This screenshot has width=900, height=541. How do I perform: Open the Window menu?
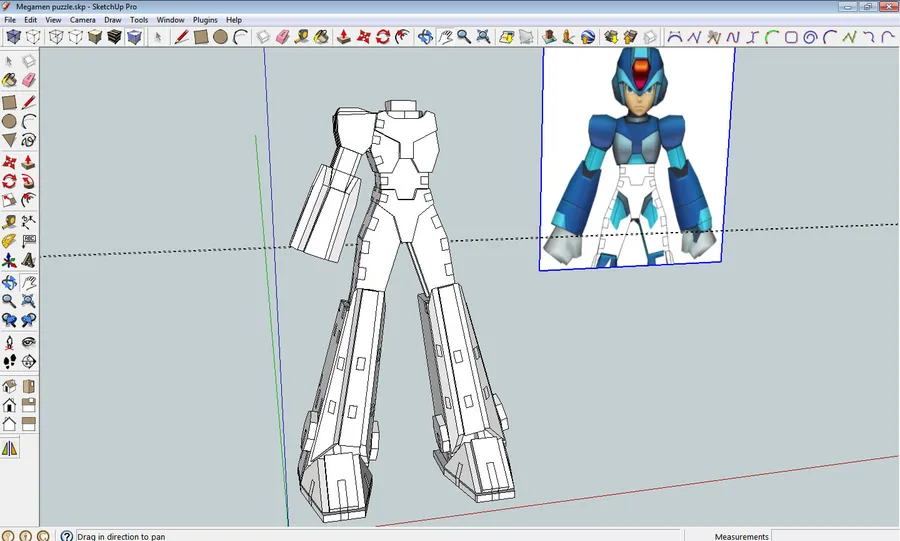170,20
